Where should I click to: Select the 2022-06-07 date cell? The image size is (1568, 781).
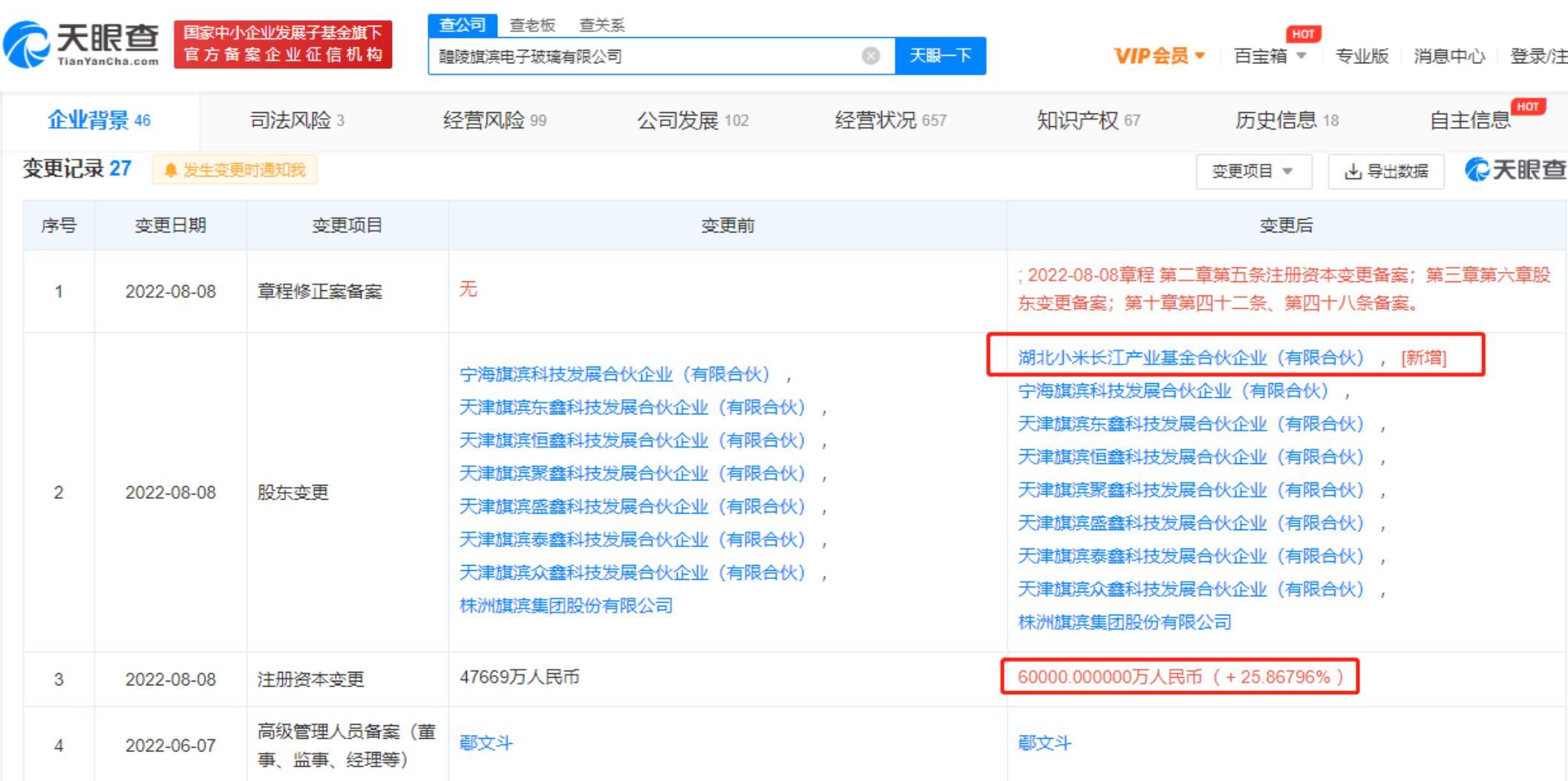coord(171,745)
